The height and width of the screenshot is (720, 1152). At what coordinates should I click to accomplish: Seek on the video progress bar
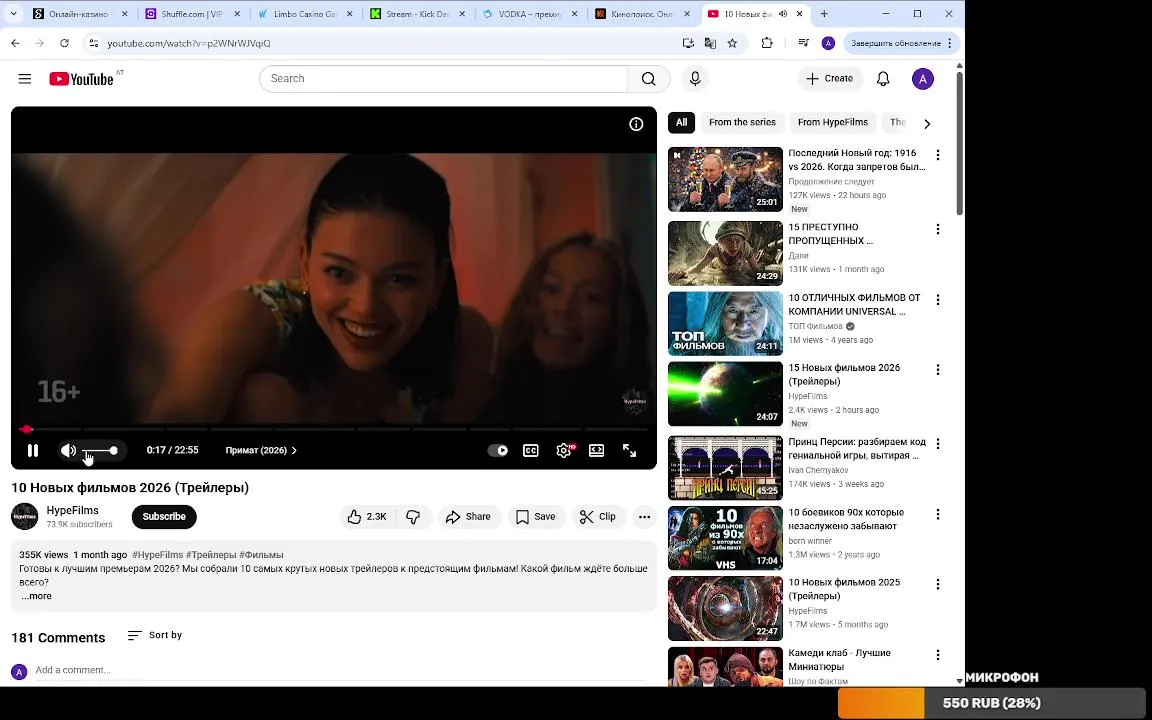pyautogui.click(x=334, y=429)
